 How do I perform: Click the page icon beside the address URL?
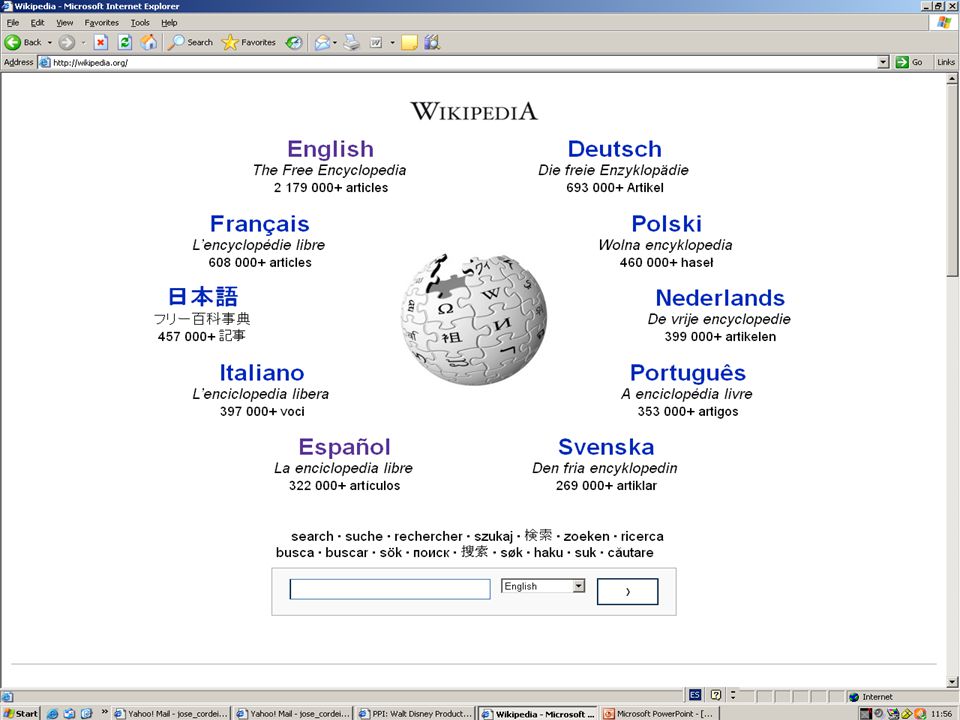point(45,62)
